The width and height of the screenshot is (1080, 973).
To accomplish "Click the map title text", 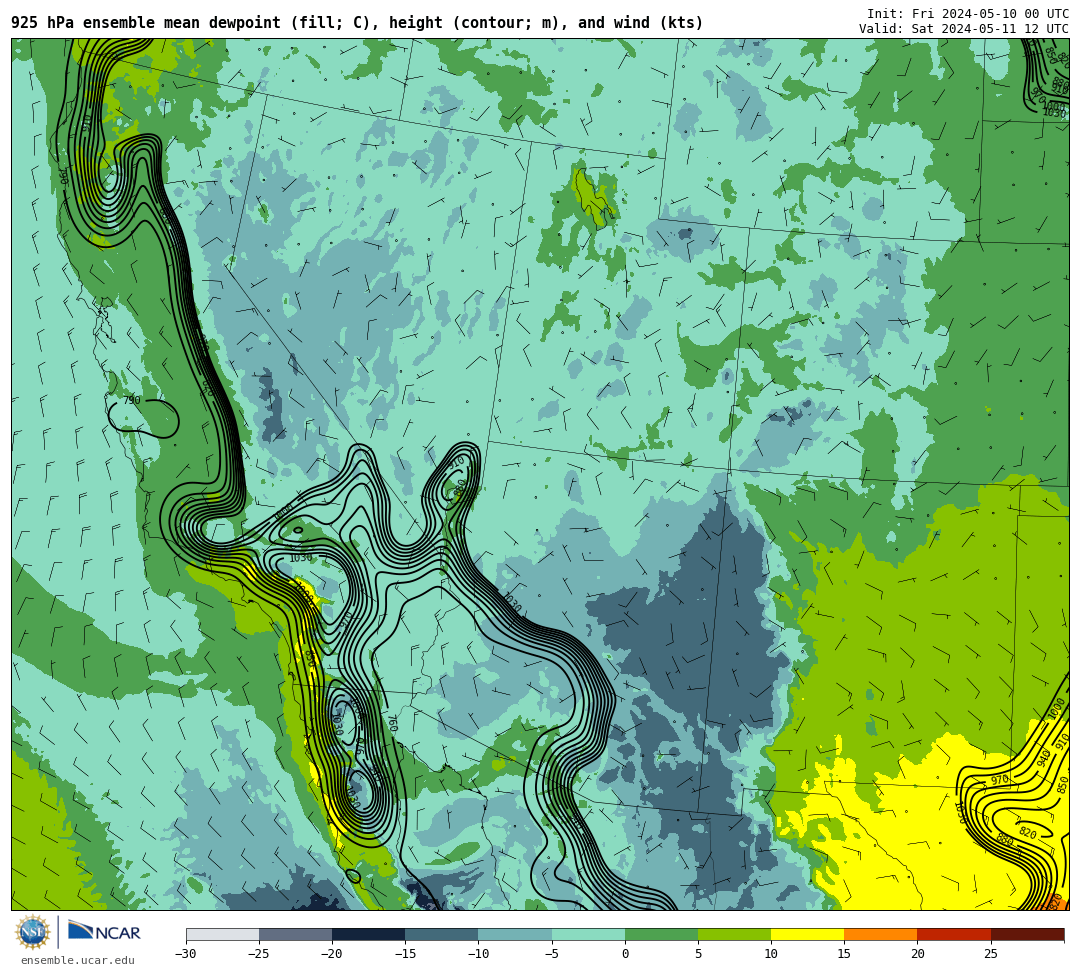I will coord(357,23).
